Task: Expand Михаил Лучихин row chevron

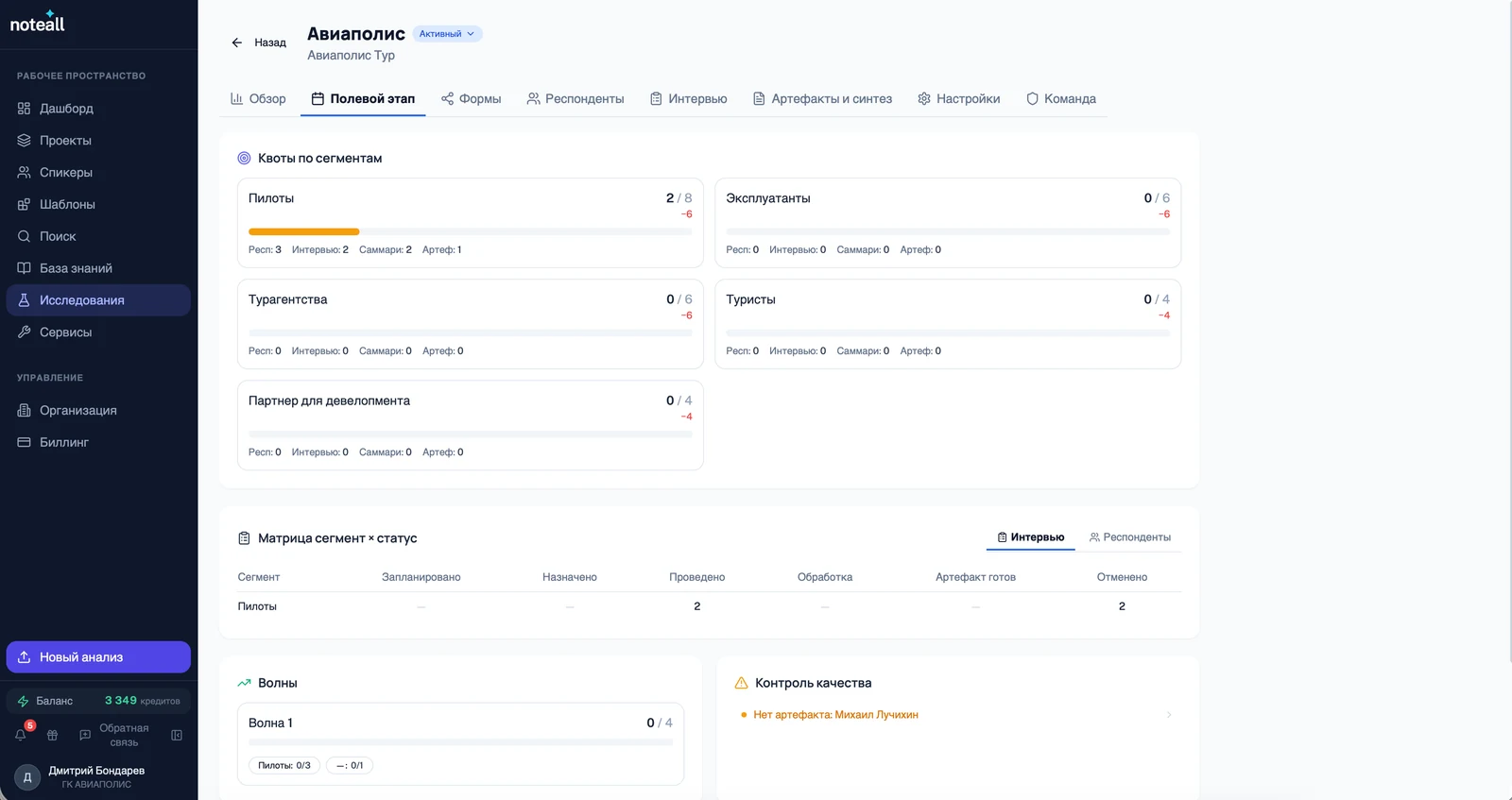Action: pyautogui.click(x=1169, y=715)
